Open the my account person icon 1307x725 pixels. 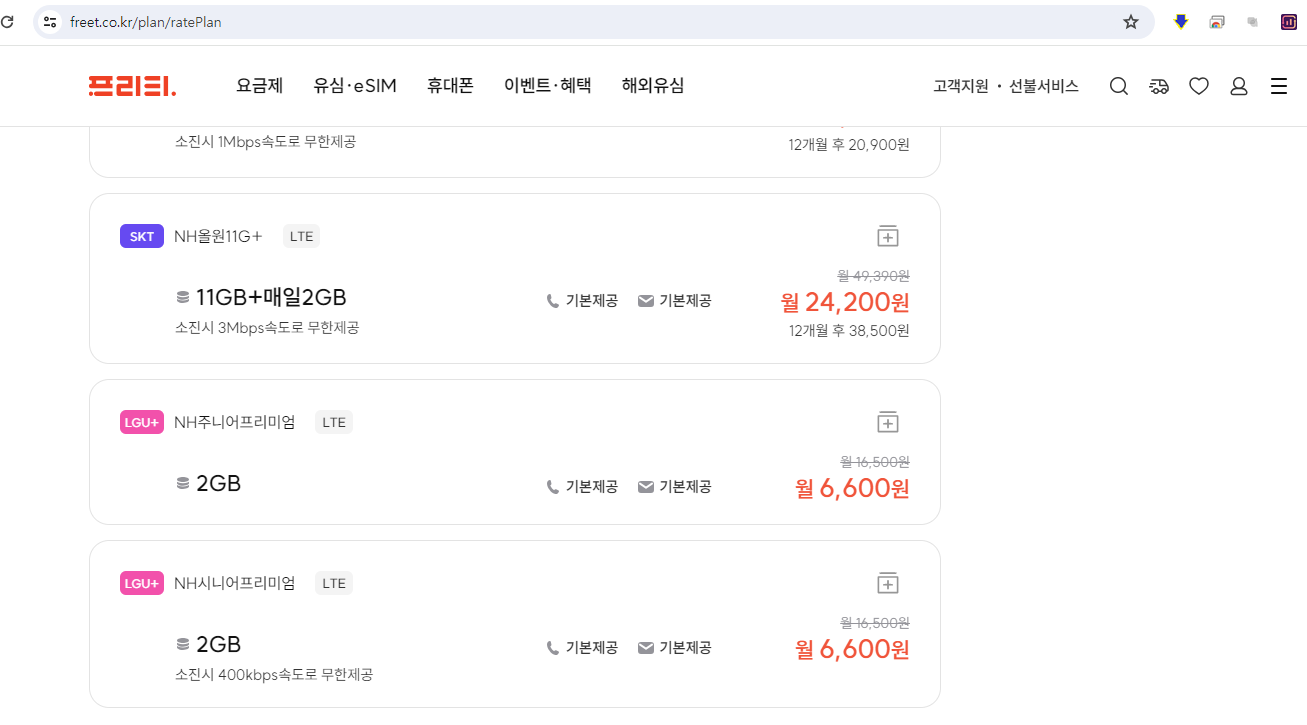tap(1238, 86)
